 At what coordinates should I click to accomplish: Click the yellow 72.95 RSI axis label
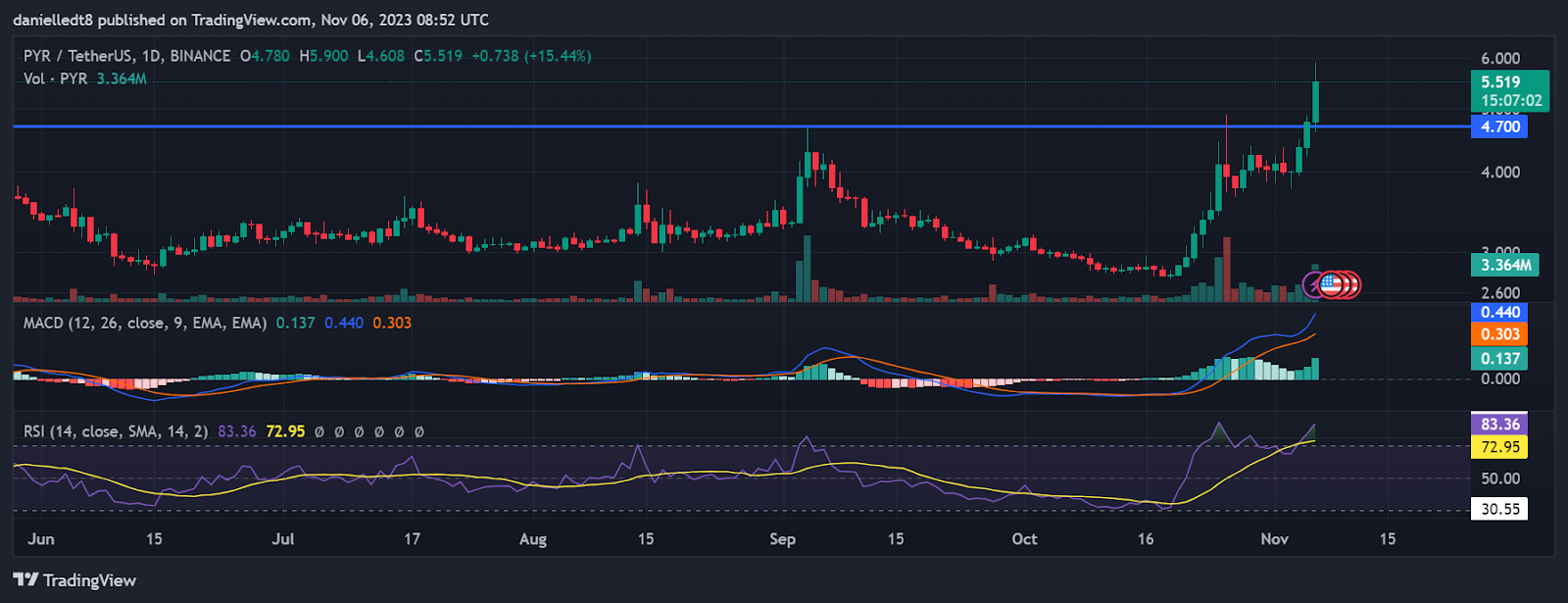[x=1499, y=447]
